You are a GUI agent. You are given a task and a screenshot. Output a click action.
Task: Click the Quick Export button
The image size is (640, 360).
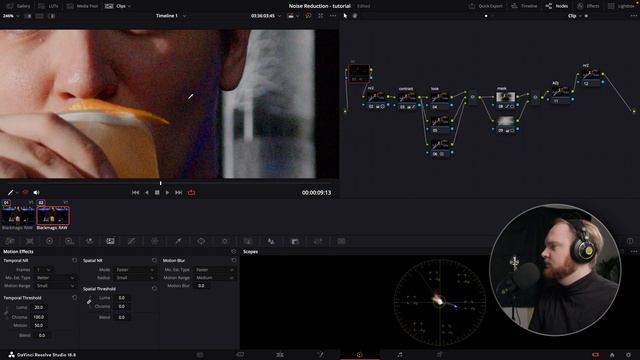pos(485,6)
